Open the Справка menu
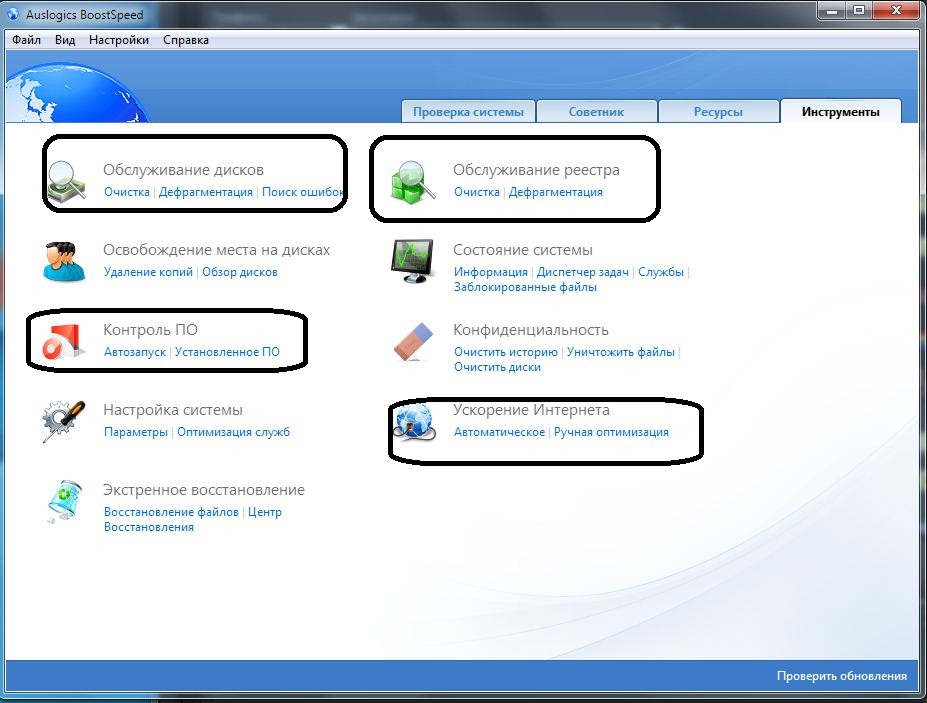This screenshot has height=703, width=927. coord(186,40)
